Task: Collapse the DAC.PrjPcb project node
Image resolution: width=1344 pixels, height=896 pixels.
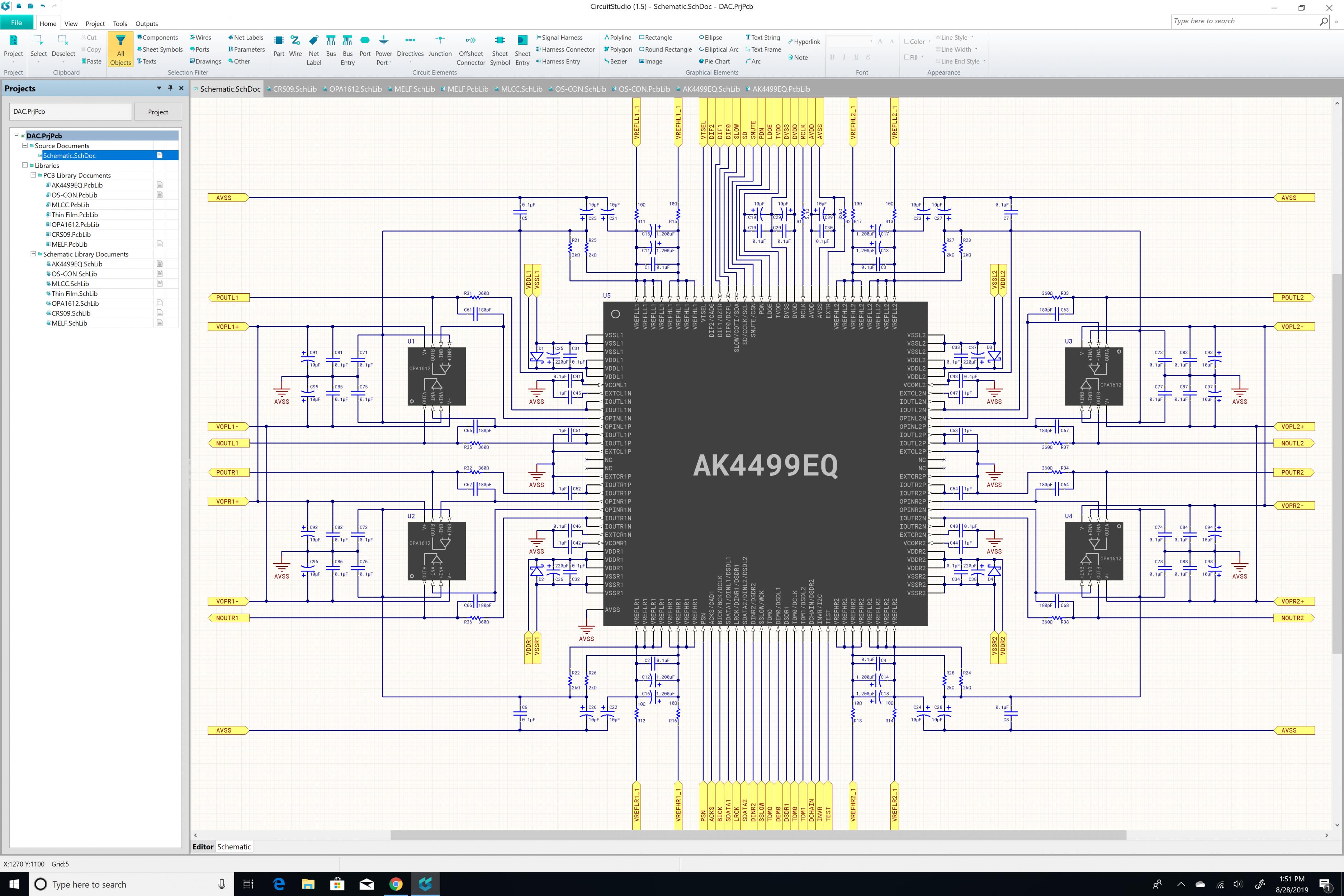Action: pyautogui.click(x=16, y=136)
